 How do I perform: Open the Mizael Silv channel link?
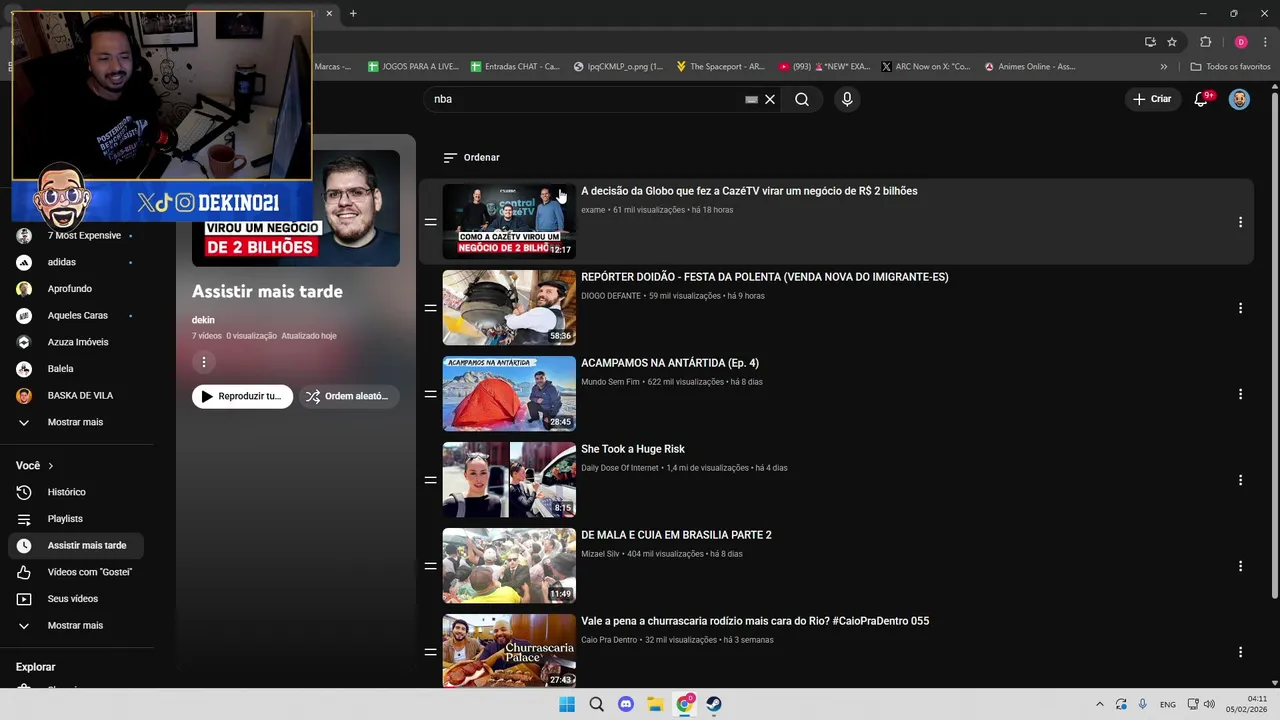pos(600,554)
